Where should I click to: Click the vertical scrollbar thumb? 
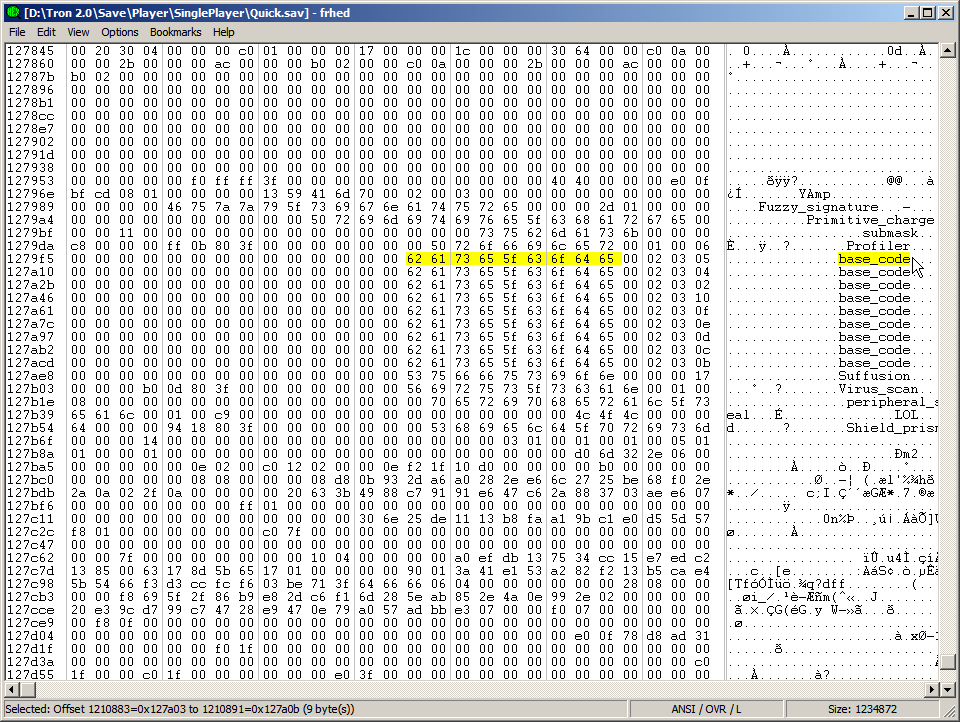pyautogui.click(x=948, y=661)
